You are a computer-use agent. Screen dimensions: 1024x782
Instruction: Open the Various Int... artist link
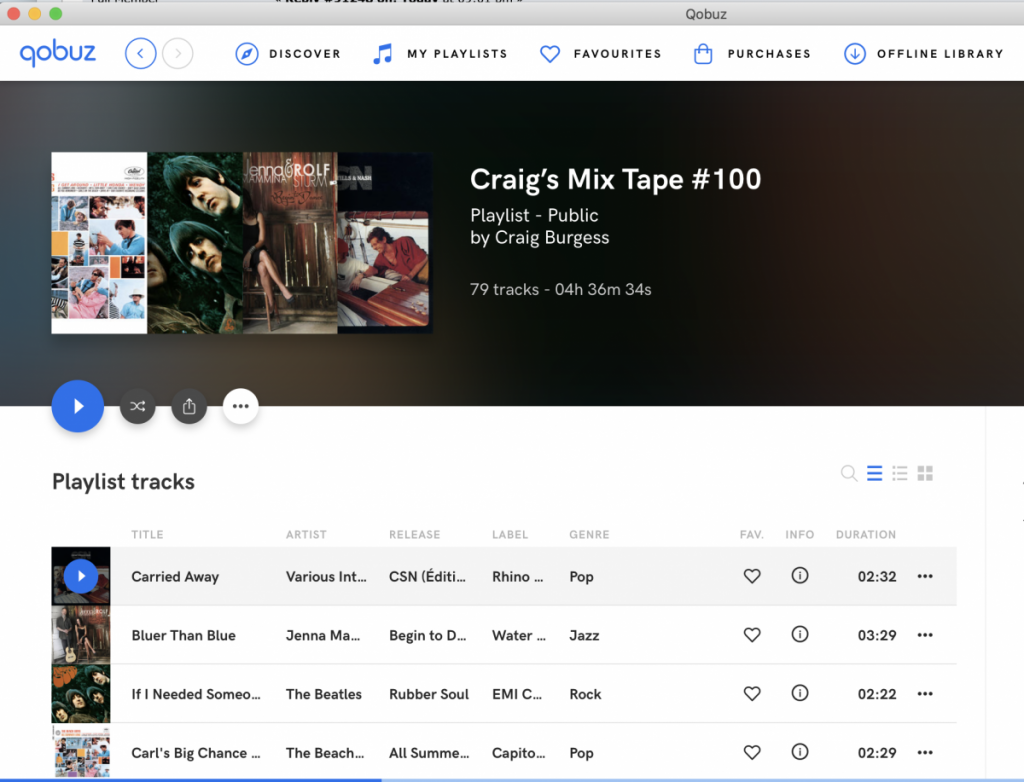click(x=326, y=576)
